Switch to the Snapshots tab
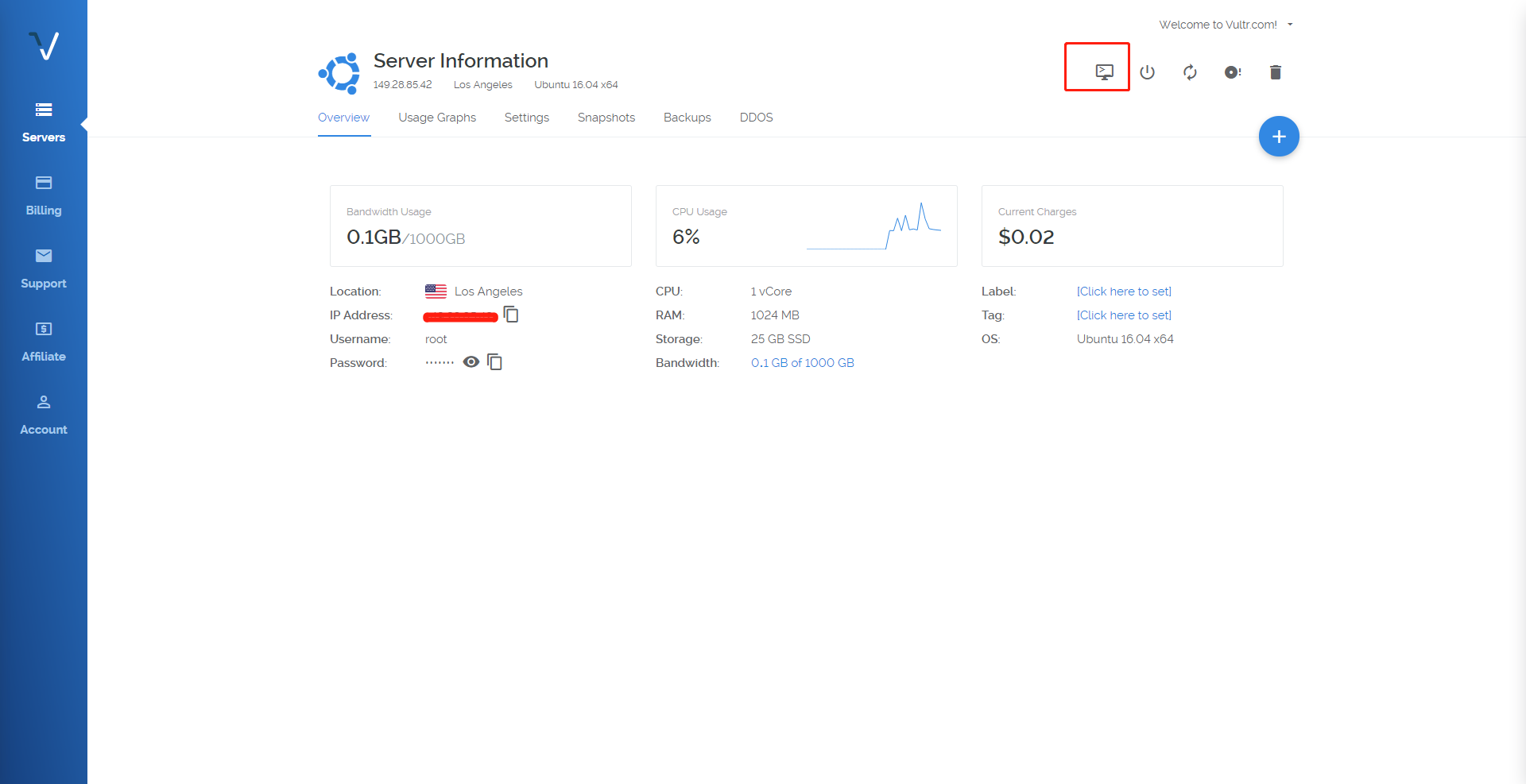Screen dimensions: 1526x784 point(606,118)
